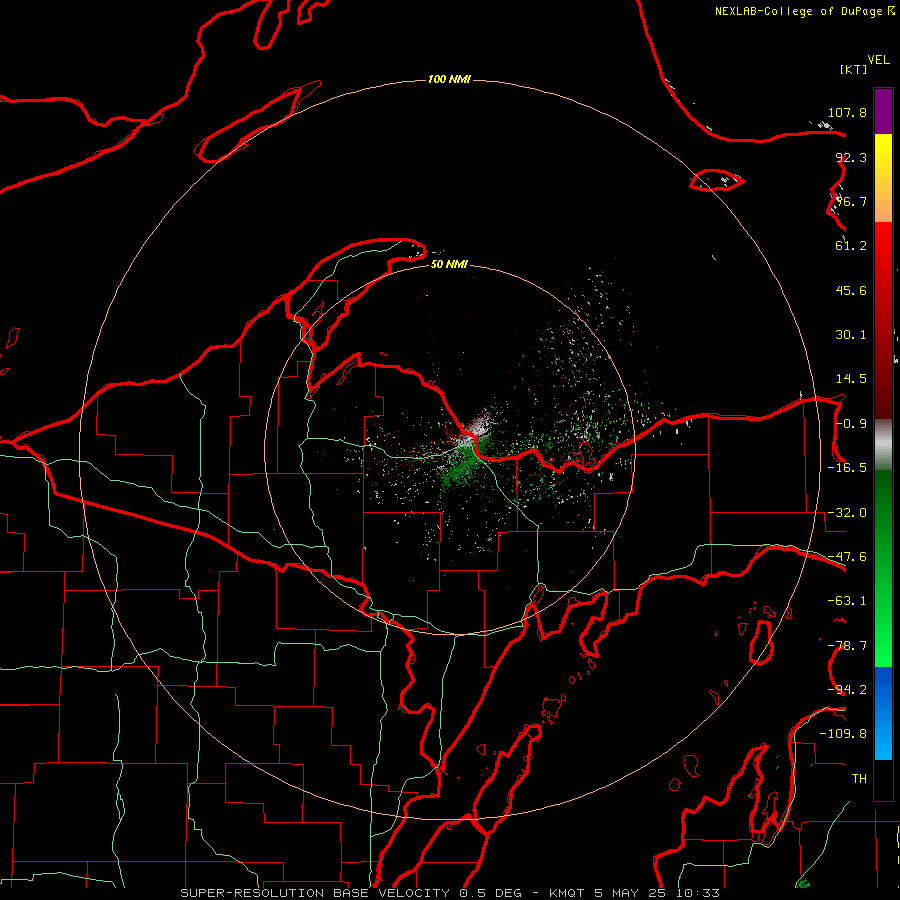Click the VEL heading above the scale

(x=878, y=60)
